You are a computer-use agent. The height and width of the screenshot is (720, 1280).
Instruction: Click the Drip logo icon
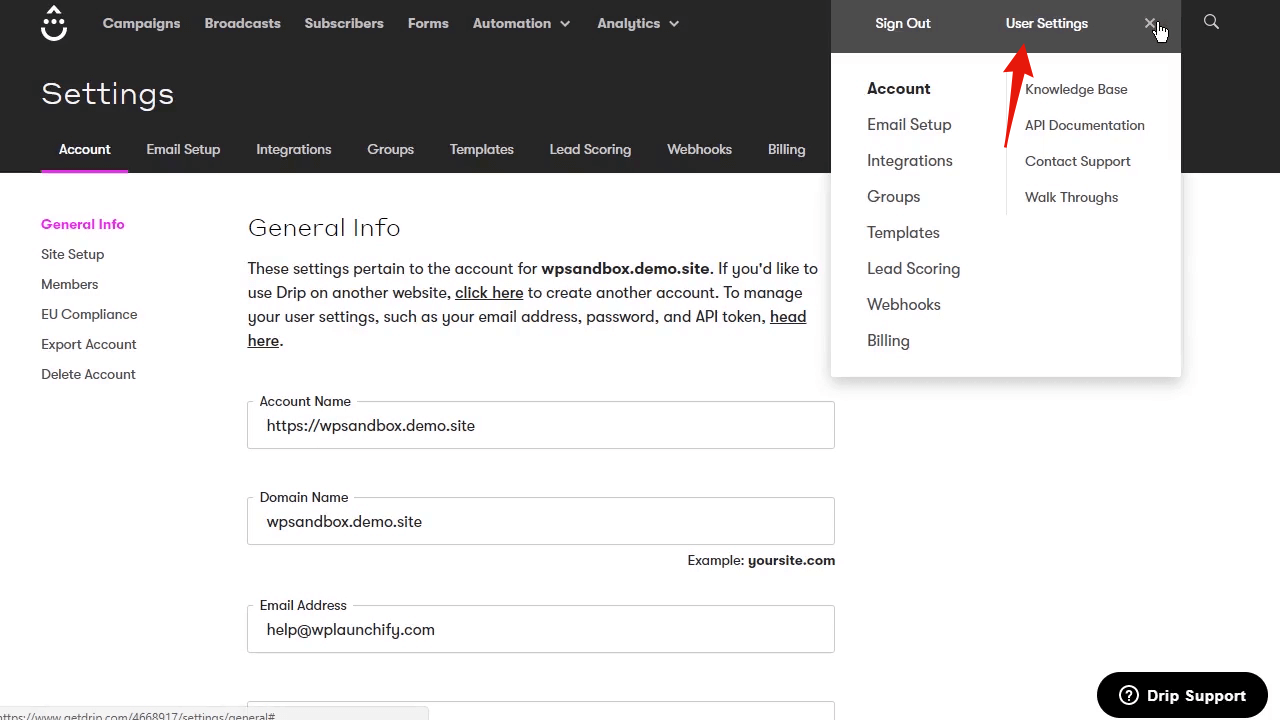click(x=54, y=23)
